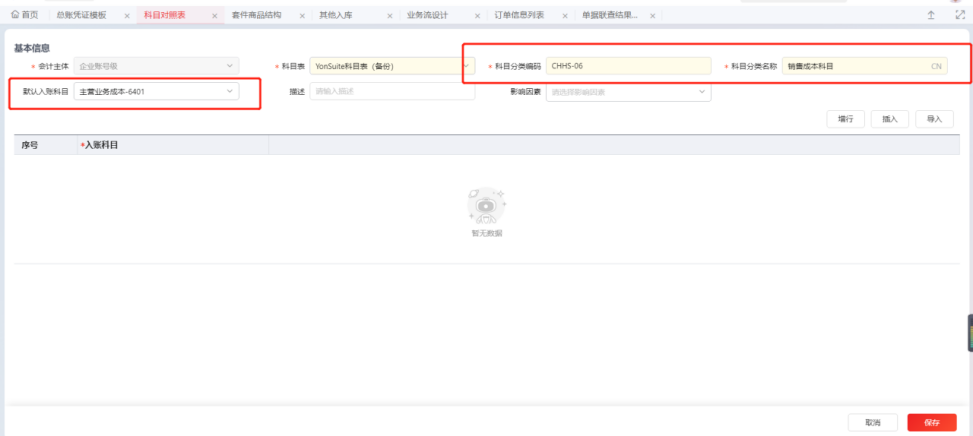Close the 其他入库 tab
The height and width of the screenshot is (436, 973).
(x=390, y=16)
